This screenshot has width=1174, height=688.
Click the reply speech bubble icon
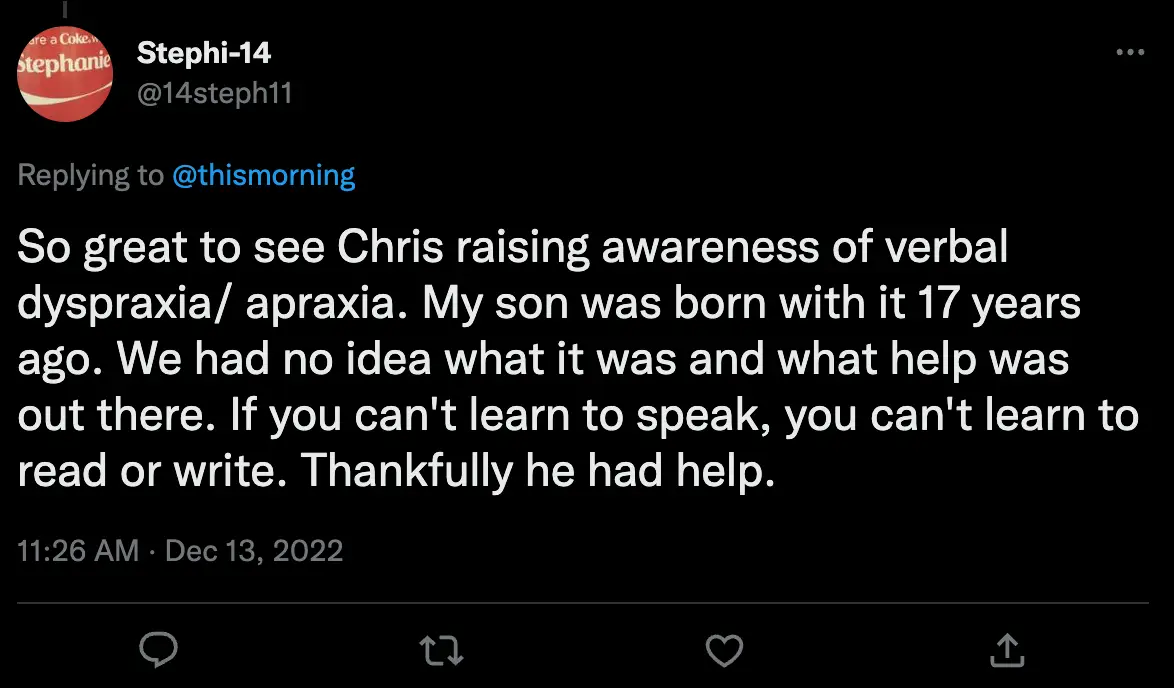point(158,651)
